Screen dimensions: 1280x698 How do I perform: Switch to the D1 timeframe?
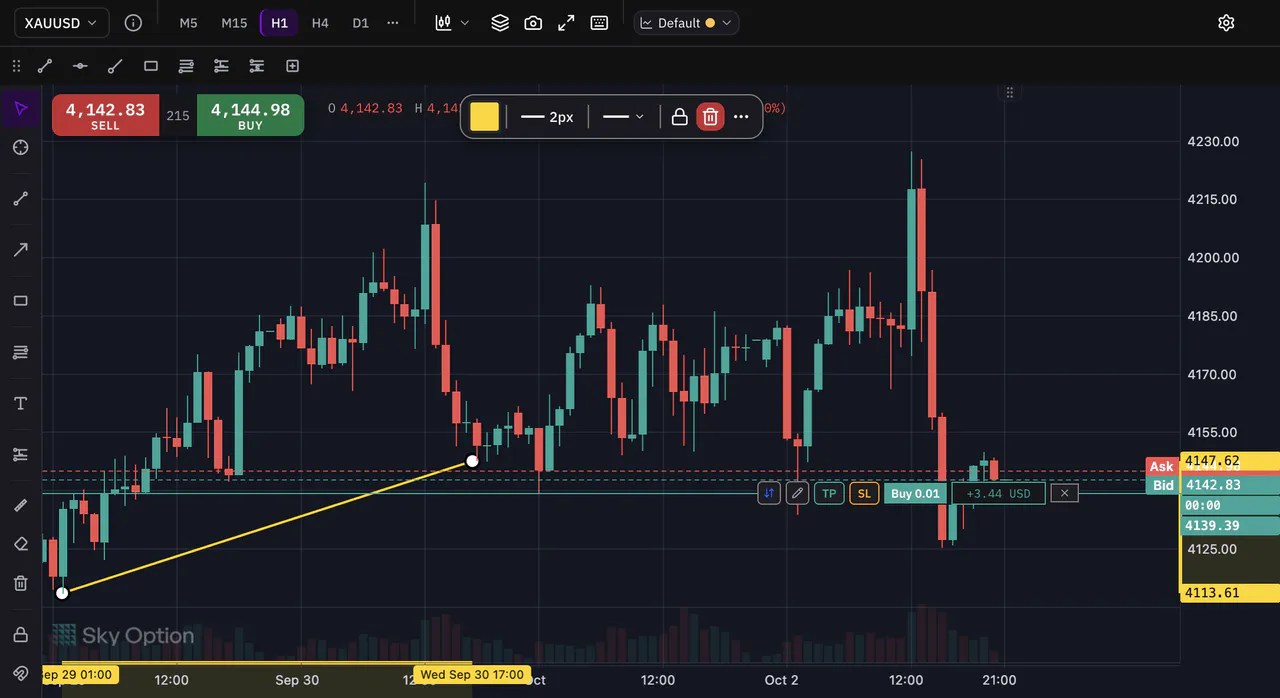[x=360, y=23]
